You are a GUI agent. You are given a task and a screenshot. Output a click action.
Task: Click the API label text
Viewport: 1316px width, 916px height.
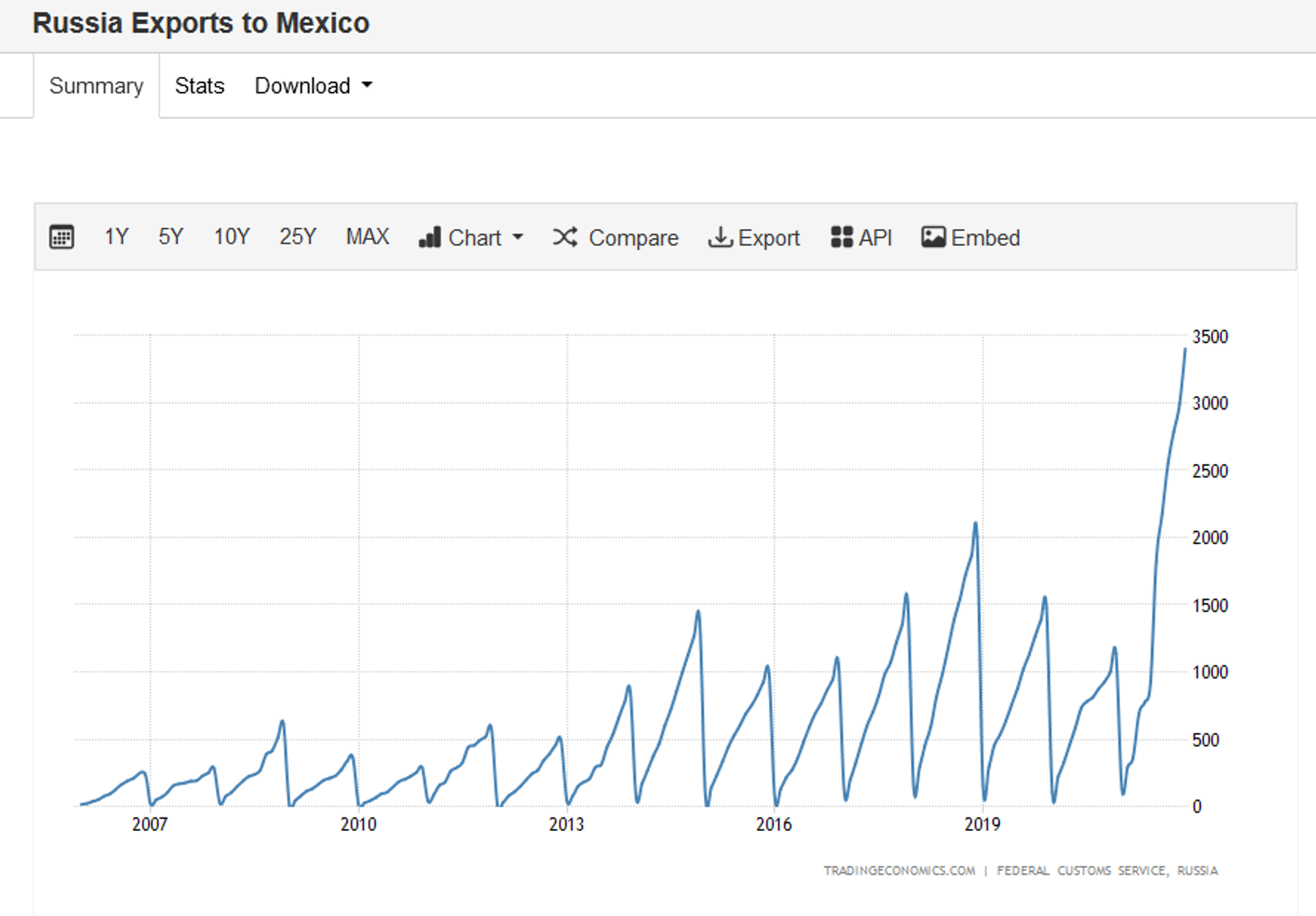click(x=875, y=238)
